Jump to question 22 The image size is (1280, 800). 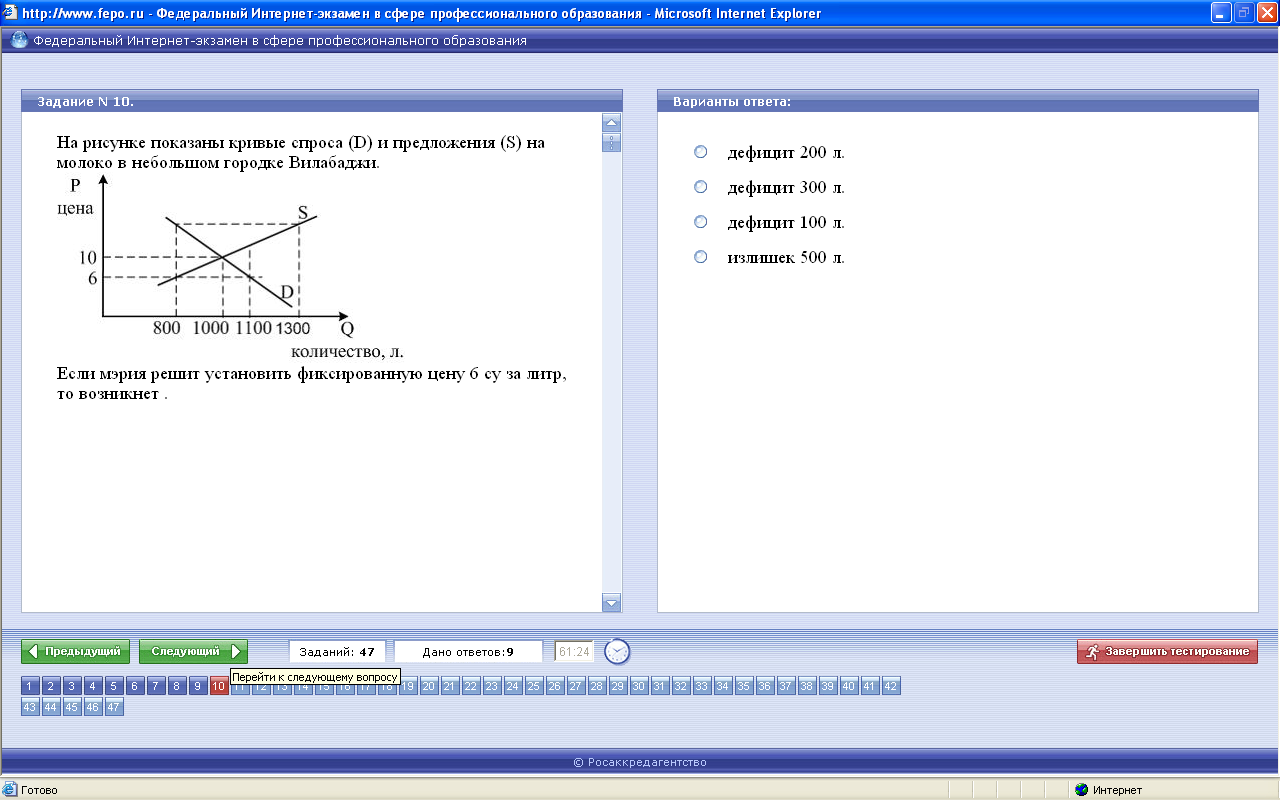[471, 686]
